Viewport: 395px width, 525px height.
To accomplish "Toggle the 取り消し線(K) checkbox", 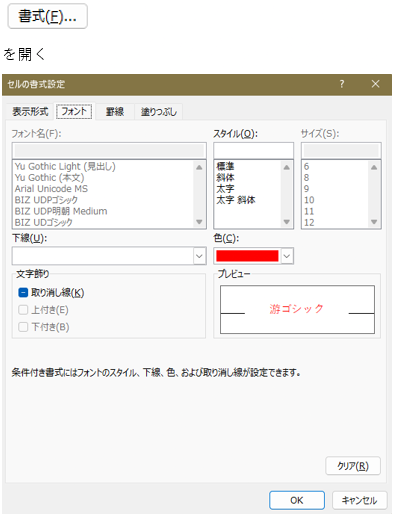I will 23,293.
